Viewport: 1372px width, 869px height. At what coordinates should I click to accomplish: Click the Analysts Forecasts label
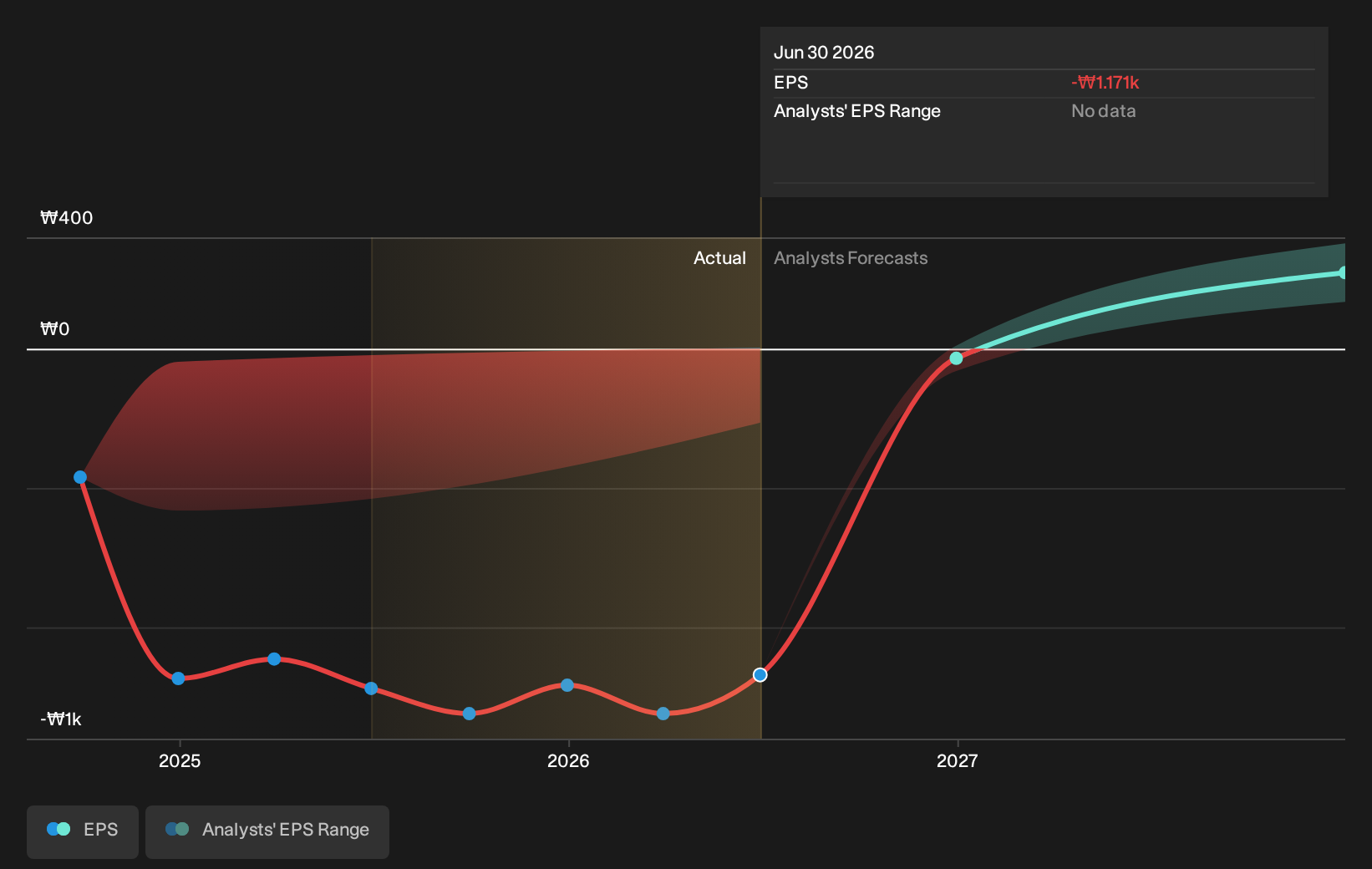[x=851, y=258]
